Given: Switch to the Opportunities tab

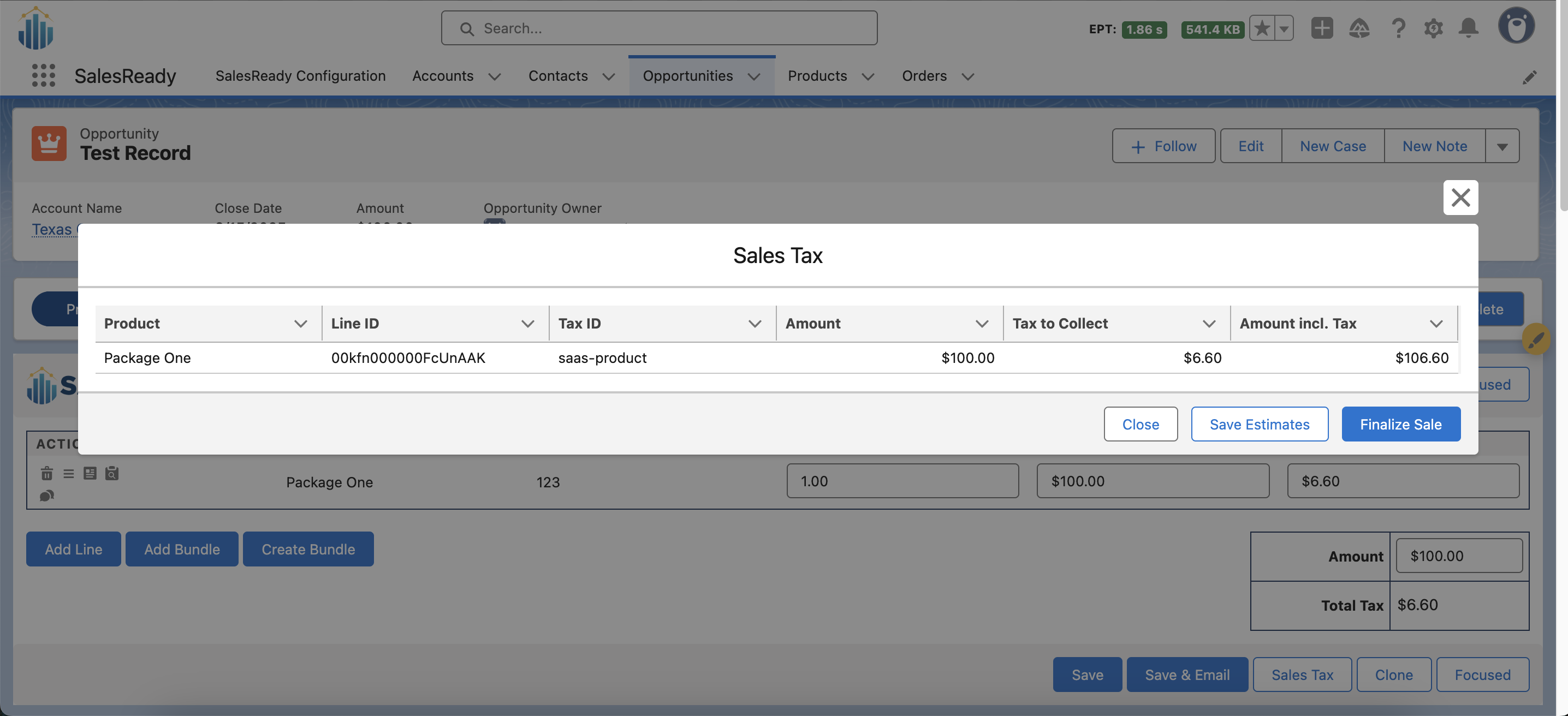Looking at the screenshot, I should click(687, 75).
